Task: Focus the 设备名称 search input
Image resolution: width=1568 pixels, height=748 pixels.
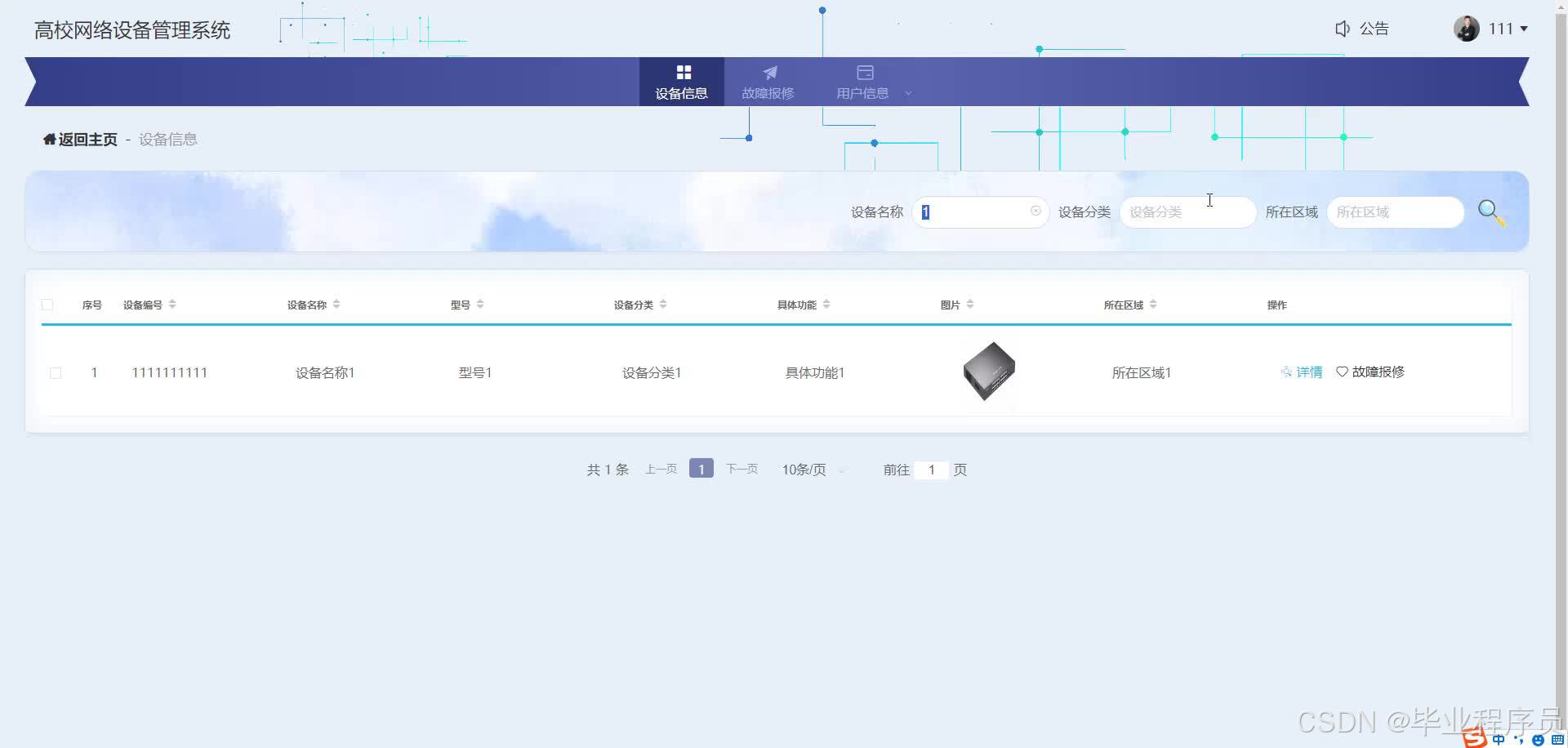Action: (x=980, y=212)
